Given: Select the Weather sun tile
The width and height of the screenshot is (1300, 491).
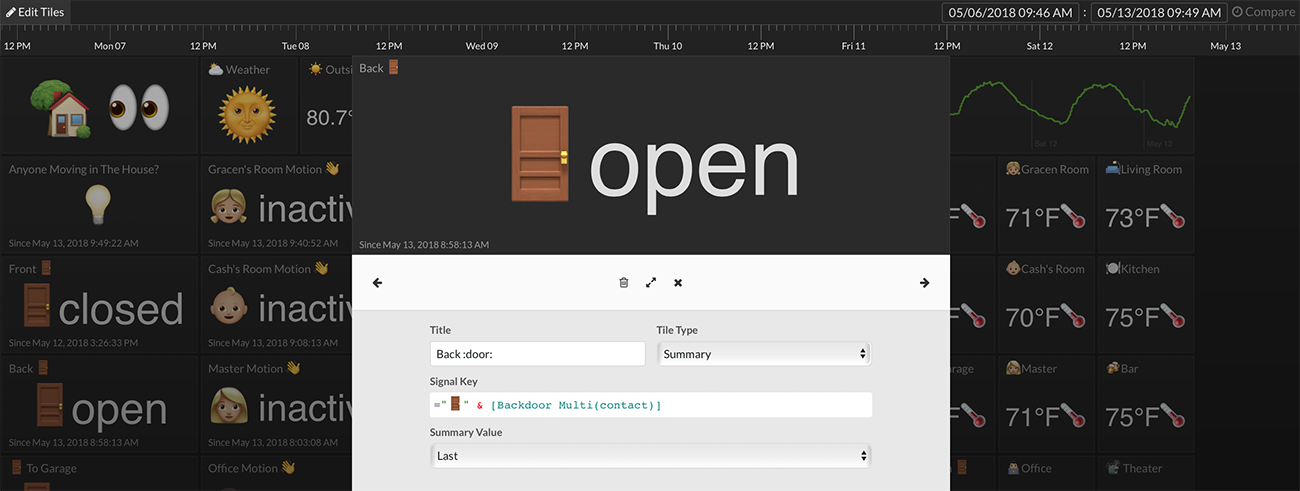Looking at the screenshot, I should click(248, 106).
